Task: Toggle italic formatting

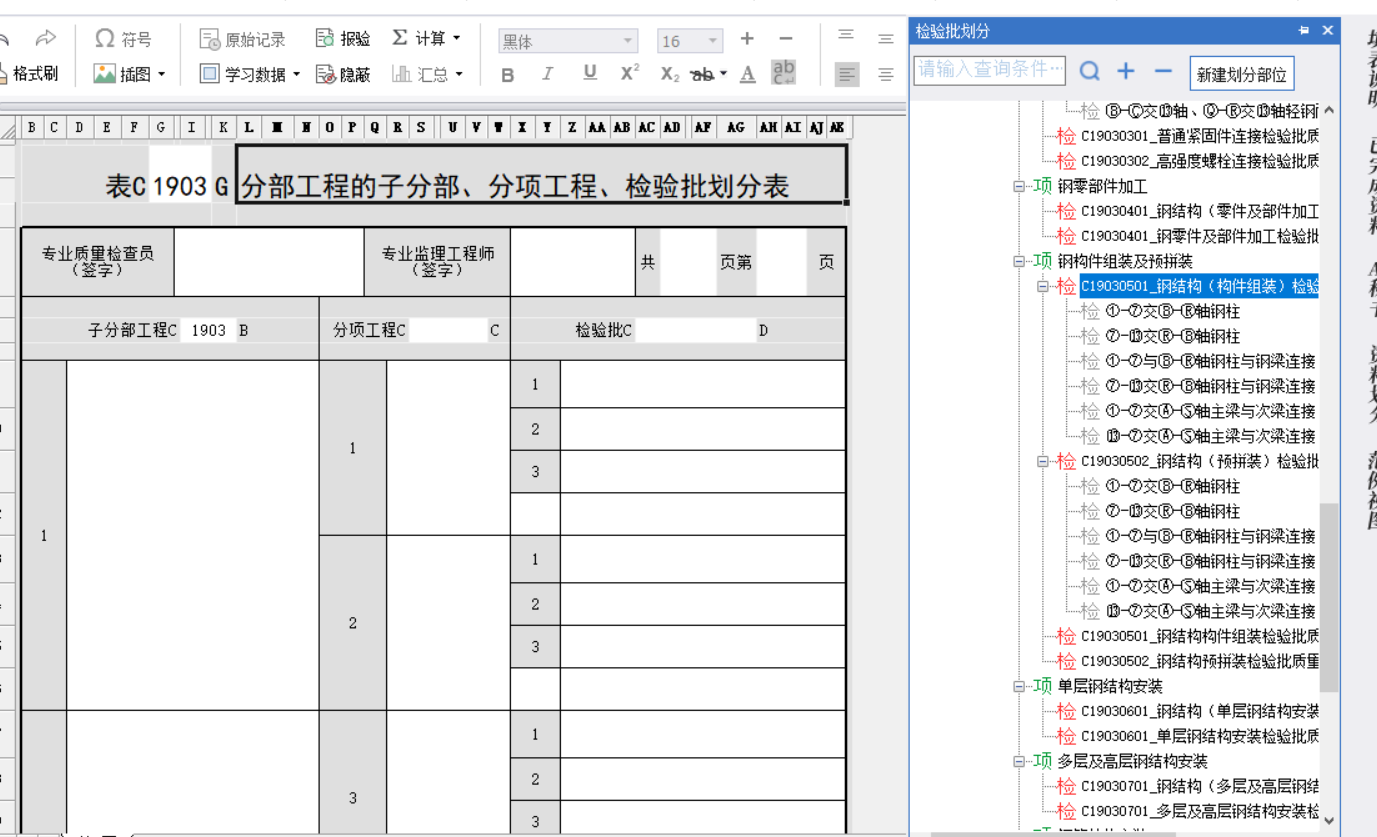Action: [x=548, y=74]
